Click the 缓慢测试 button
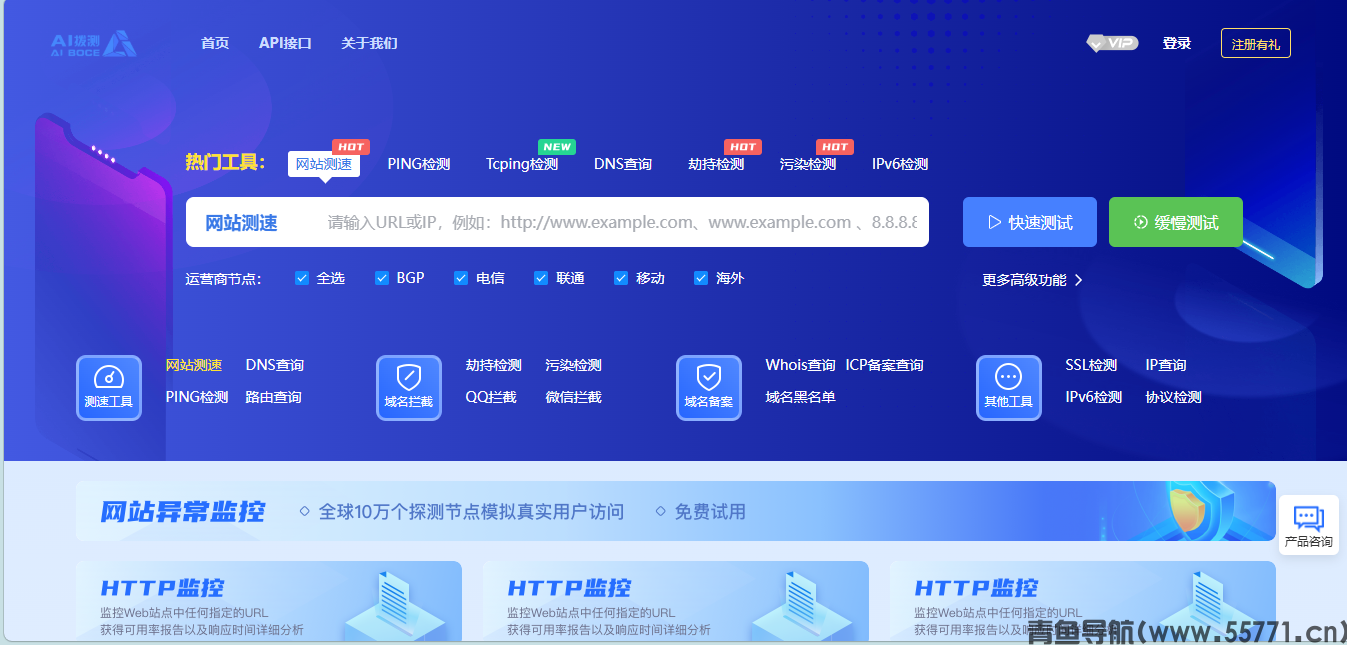Image resolution: width=1347 pixels, height=645 pixels. (x=1176, y=222)
